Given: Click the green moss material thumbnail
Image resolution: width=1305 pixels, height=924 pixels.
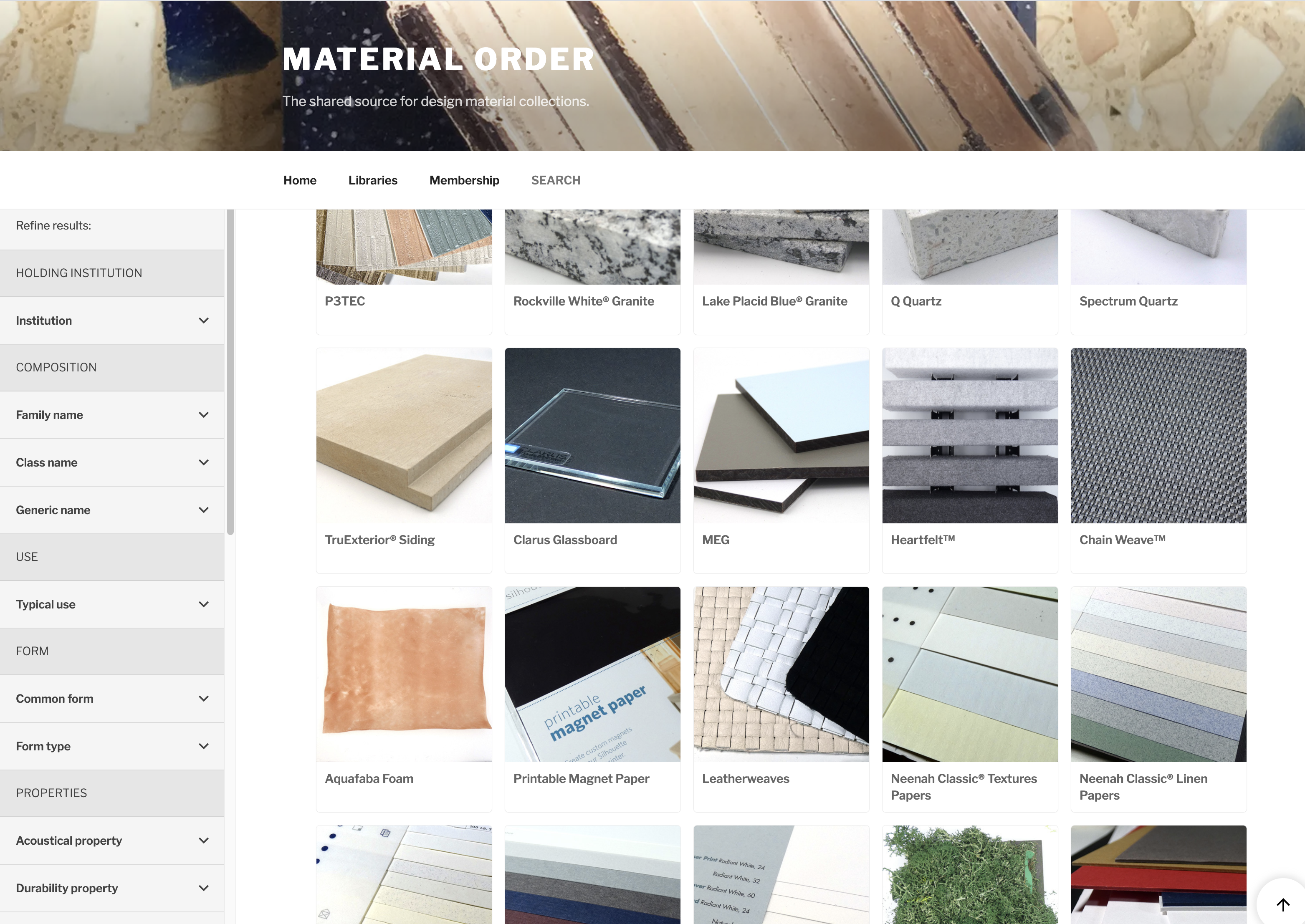Looking at the screenshot, I should [x=970, y=874].
